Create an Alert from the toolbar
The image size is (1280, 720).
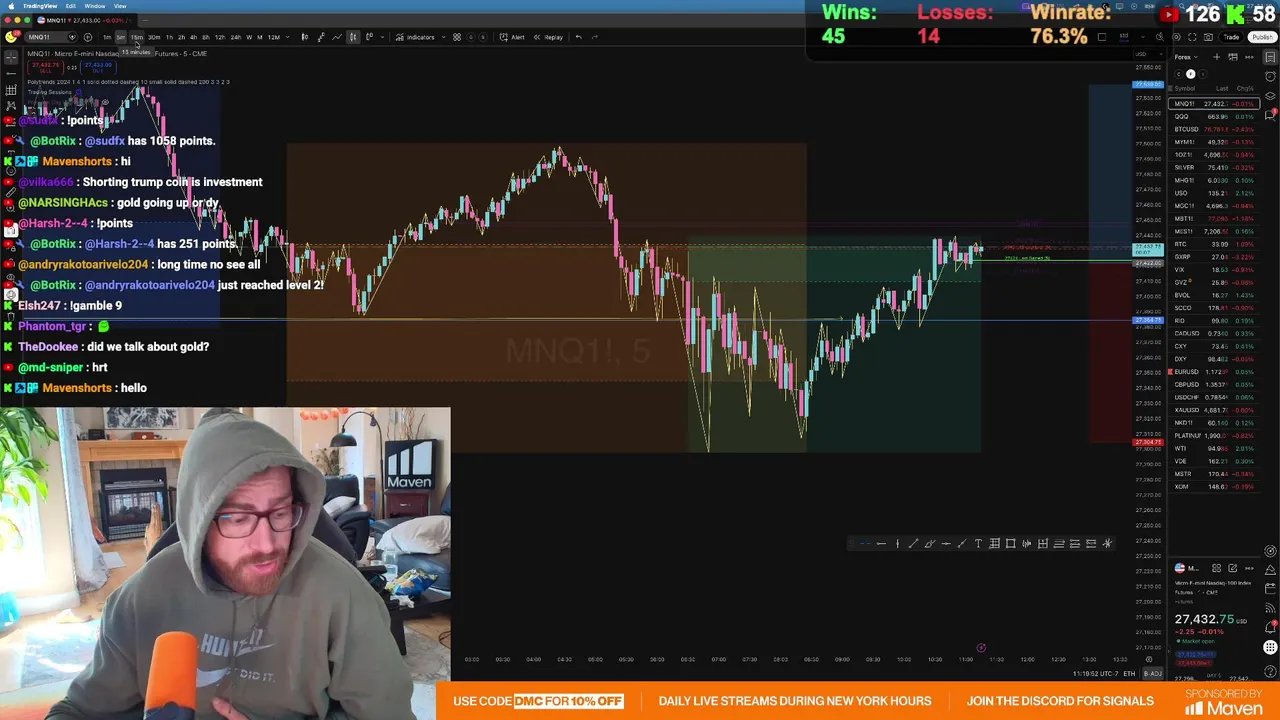click(512, 37)
